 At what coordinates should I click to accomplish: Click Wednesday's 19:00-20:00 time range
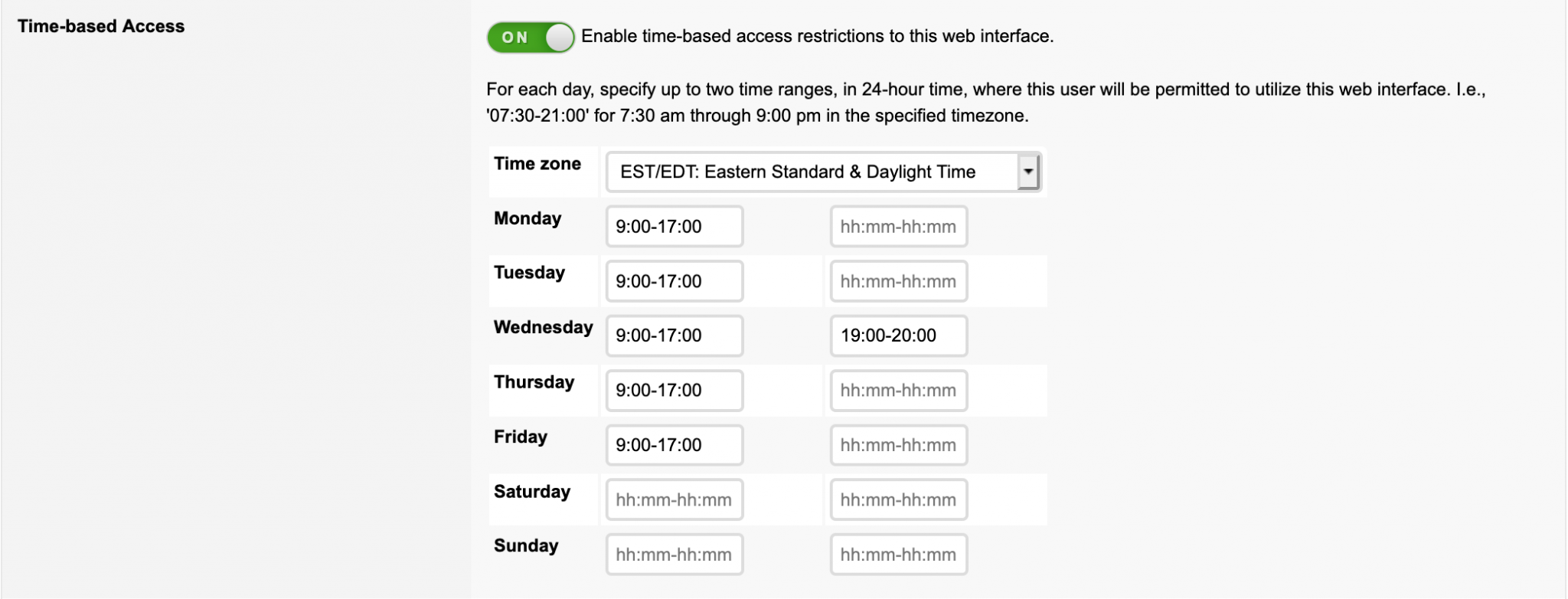pos(897,335)
